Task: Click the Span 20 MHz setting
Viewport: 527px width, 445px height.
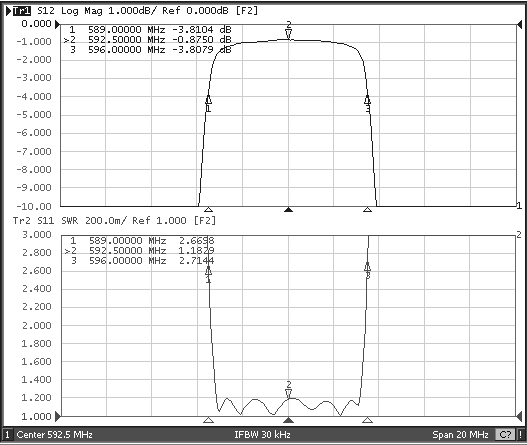Action: tap(460, 435)
